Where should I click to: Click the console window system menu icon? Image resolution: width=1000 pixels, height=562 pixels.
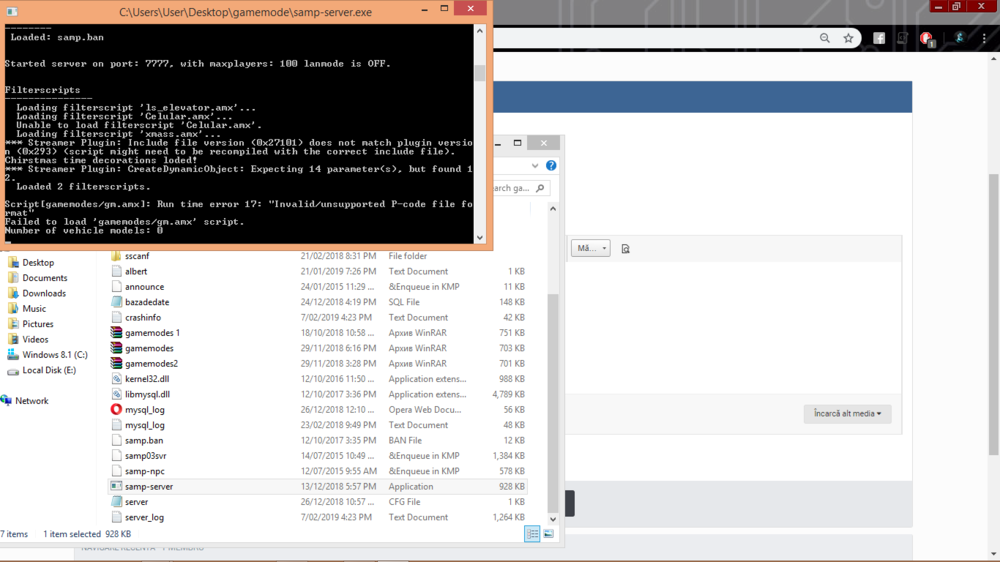[x=11, y=11]
